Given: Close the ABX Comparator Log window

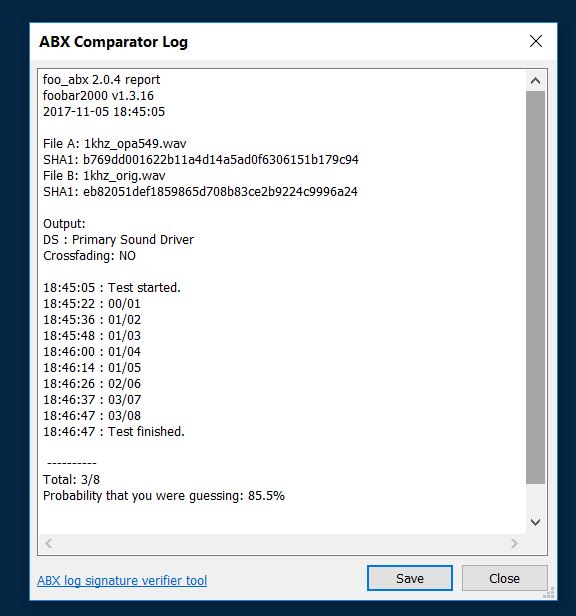Looking at the screenshot, I should tap(536, 41).
